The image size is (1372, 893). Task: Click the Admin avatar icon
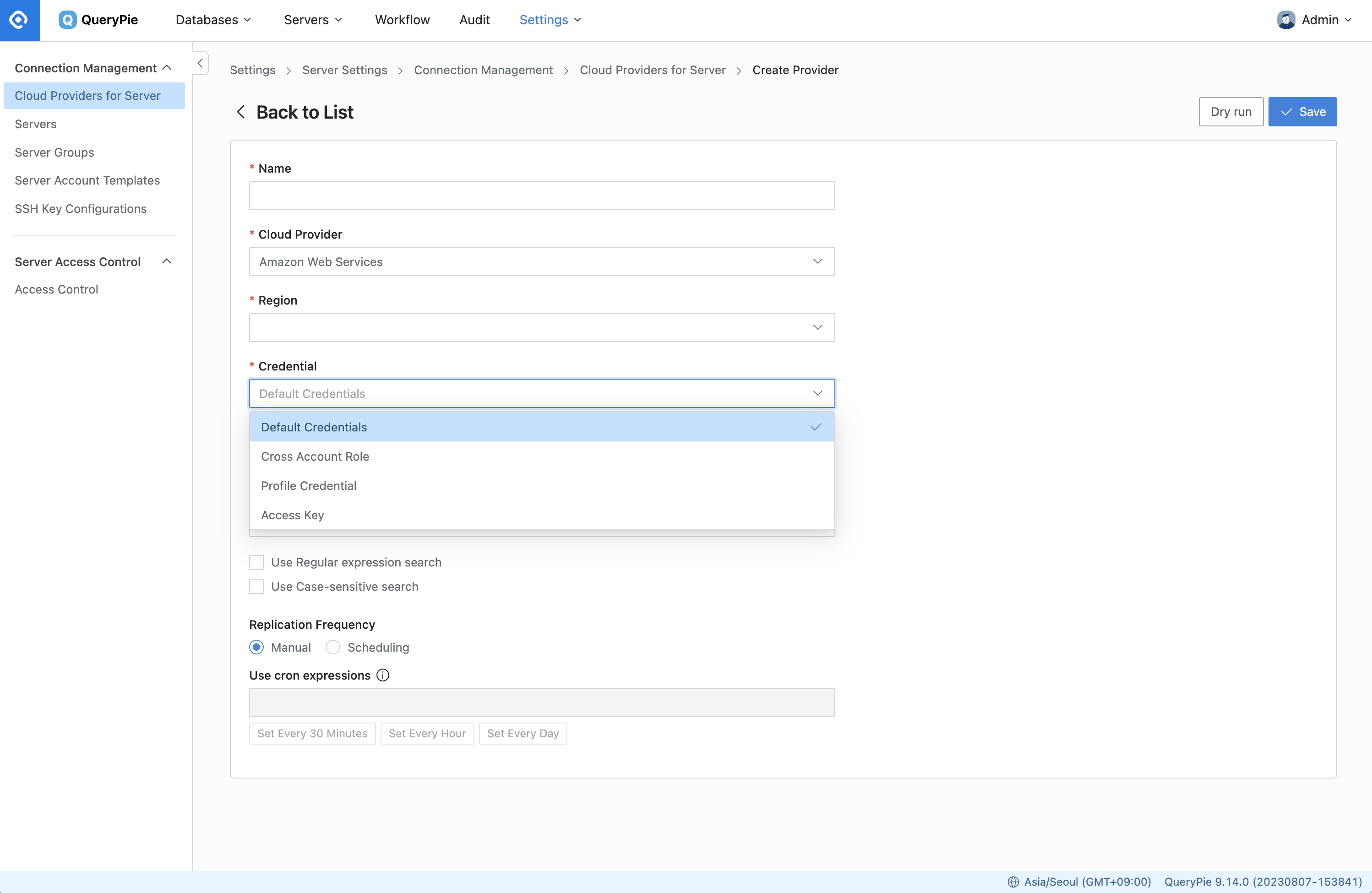click(x=1285, y=20)
